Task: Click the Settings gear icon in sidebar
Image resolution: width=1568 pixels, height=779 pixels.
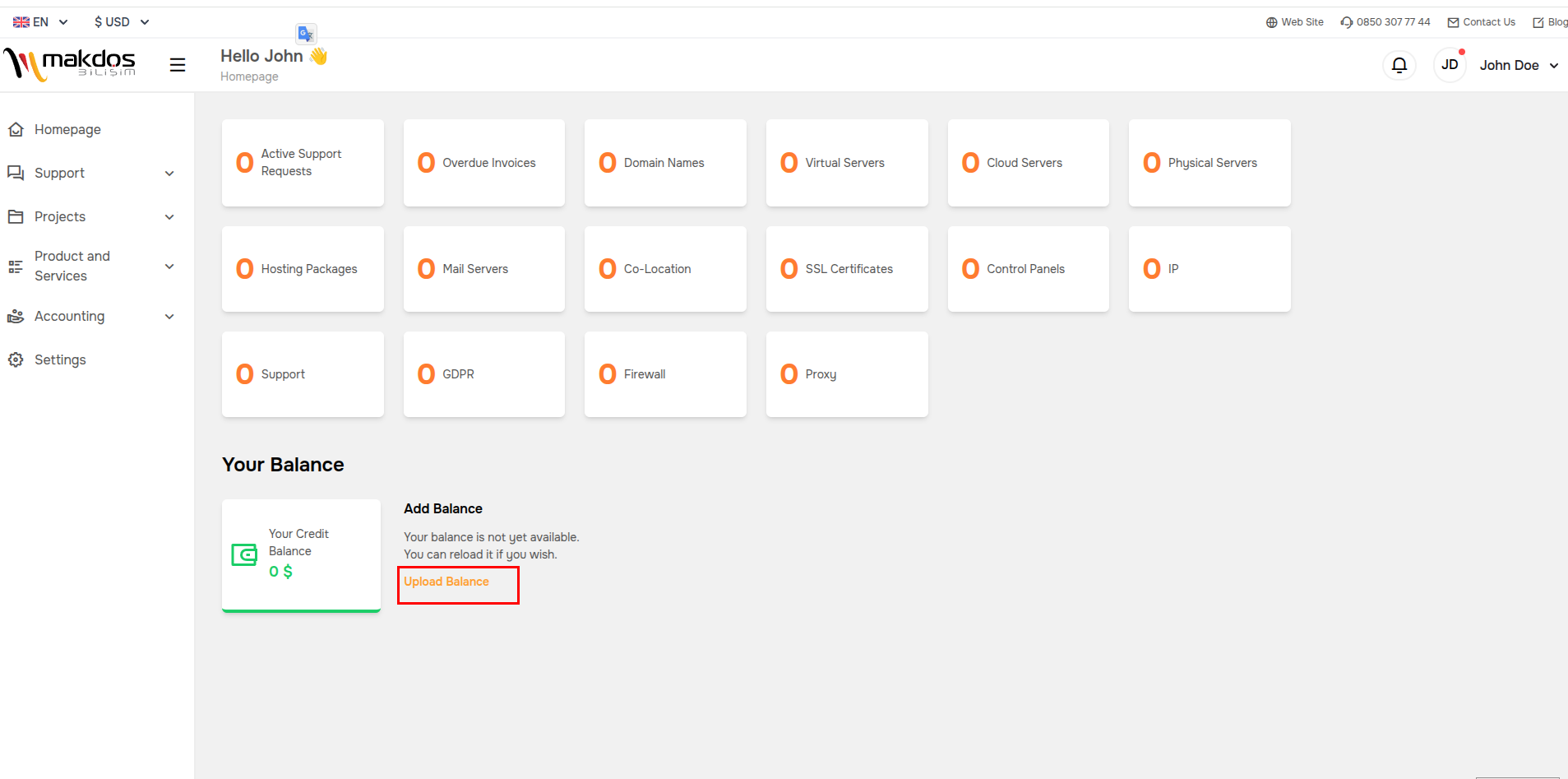Action: 16,359
